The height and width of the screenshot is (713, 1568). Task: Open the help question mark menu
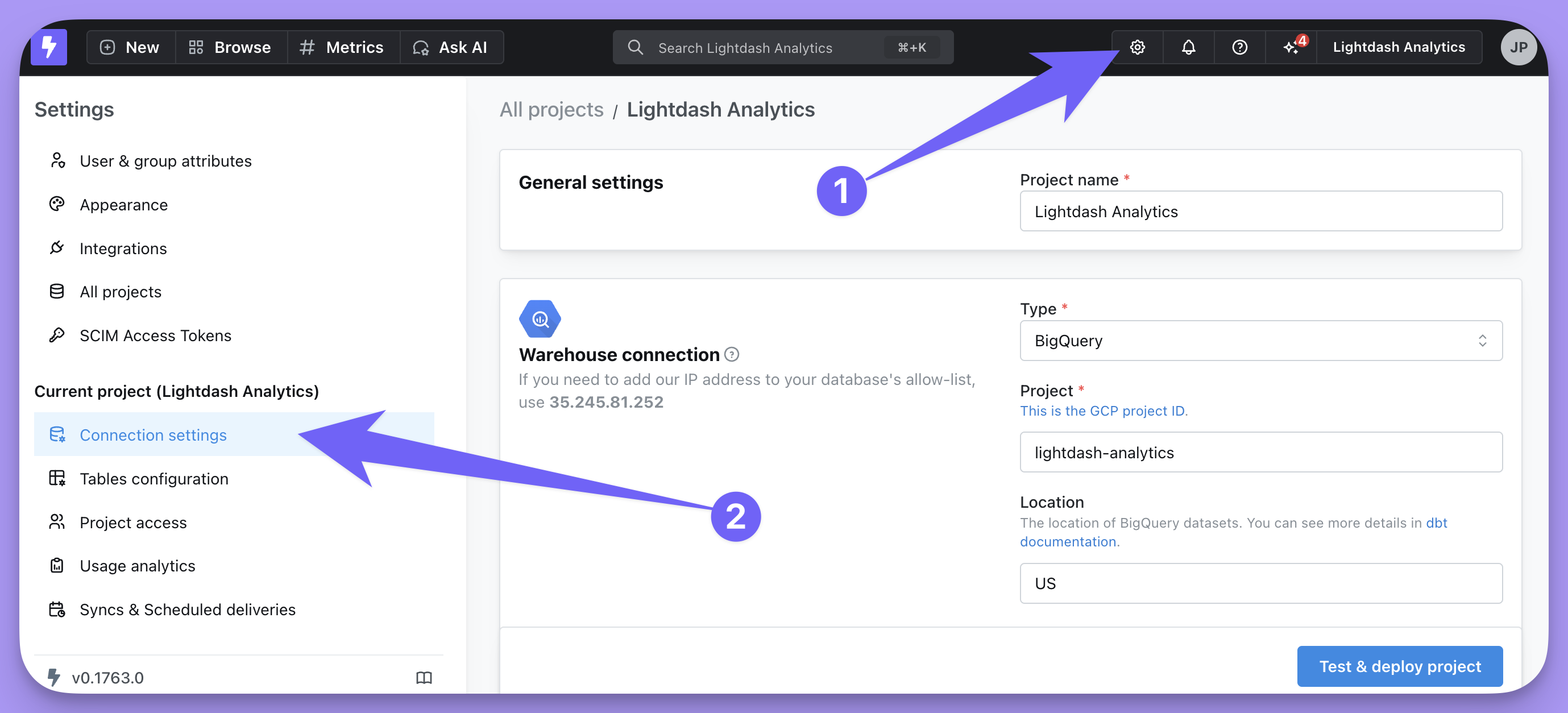pos(1239,48)
